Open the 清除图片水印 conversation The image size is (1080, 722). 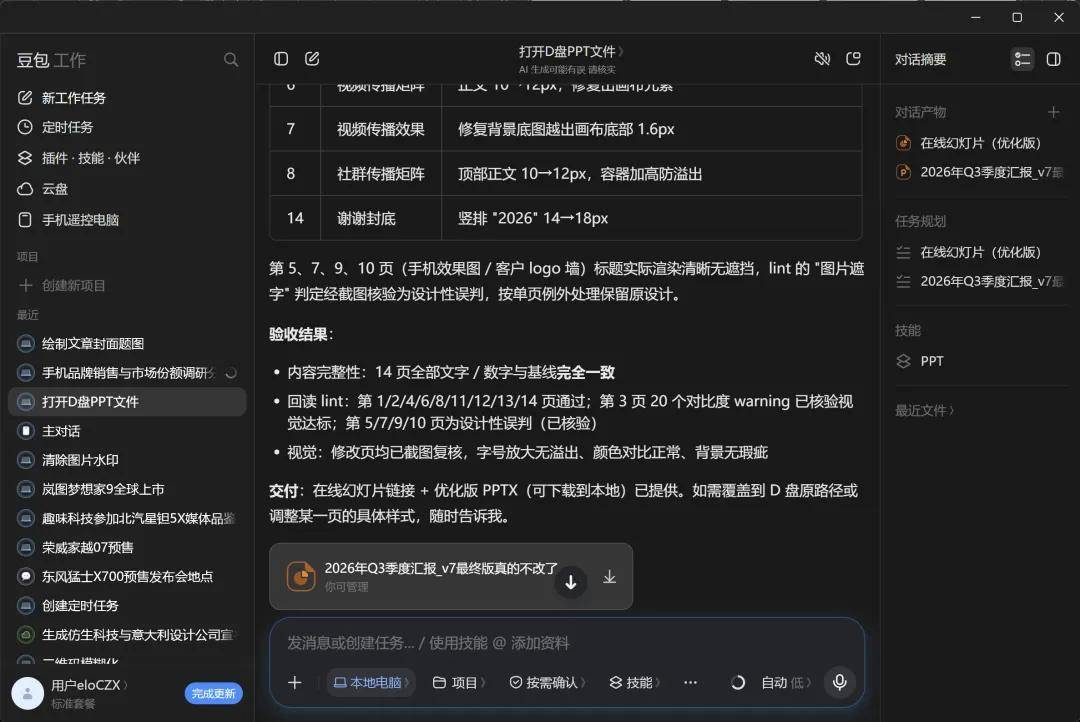127,460
